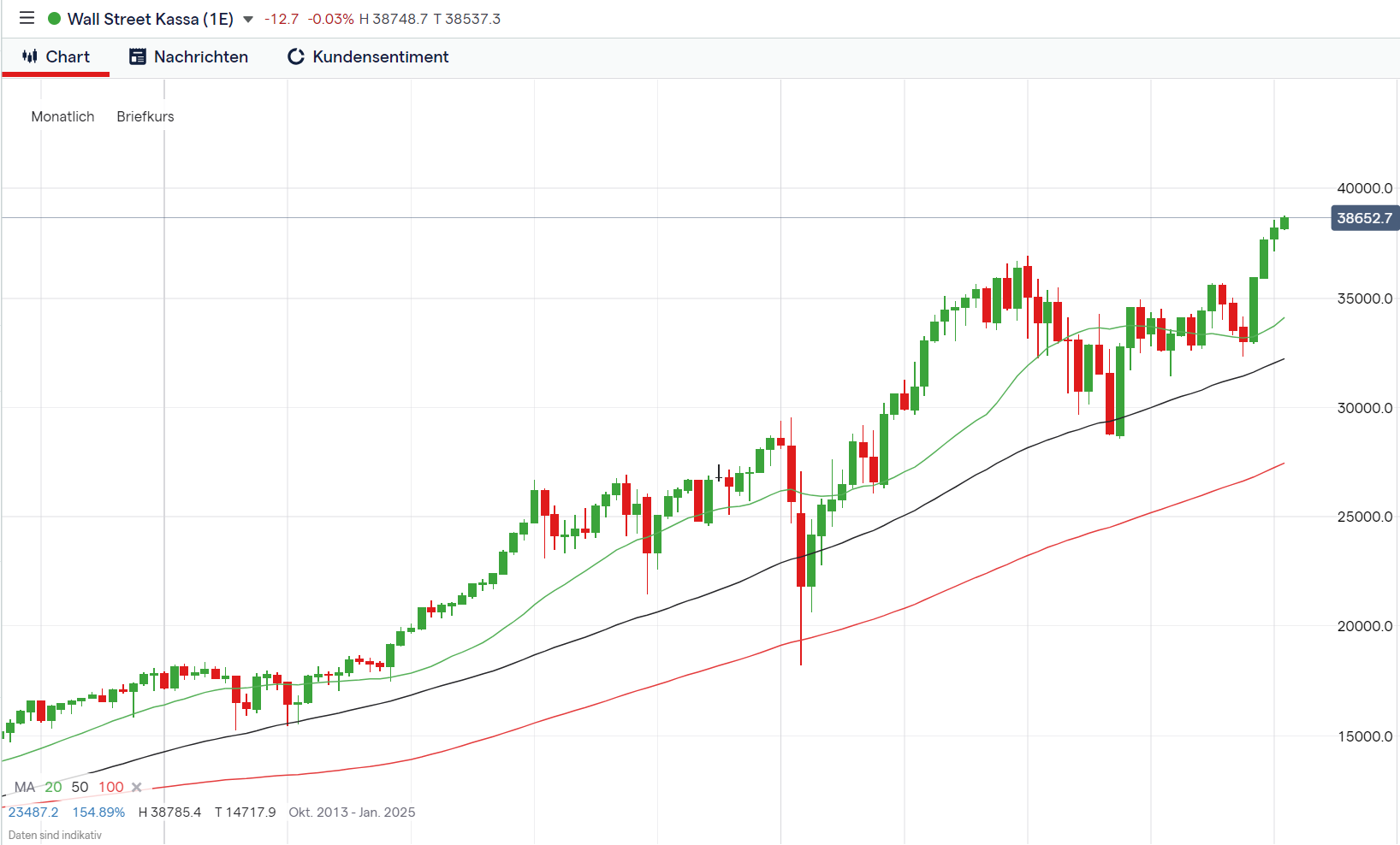Open the Monatlich timeframe selector
The image size is (1400, 845).
pyautogui.click(x=62, y=116)
